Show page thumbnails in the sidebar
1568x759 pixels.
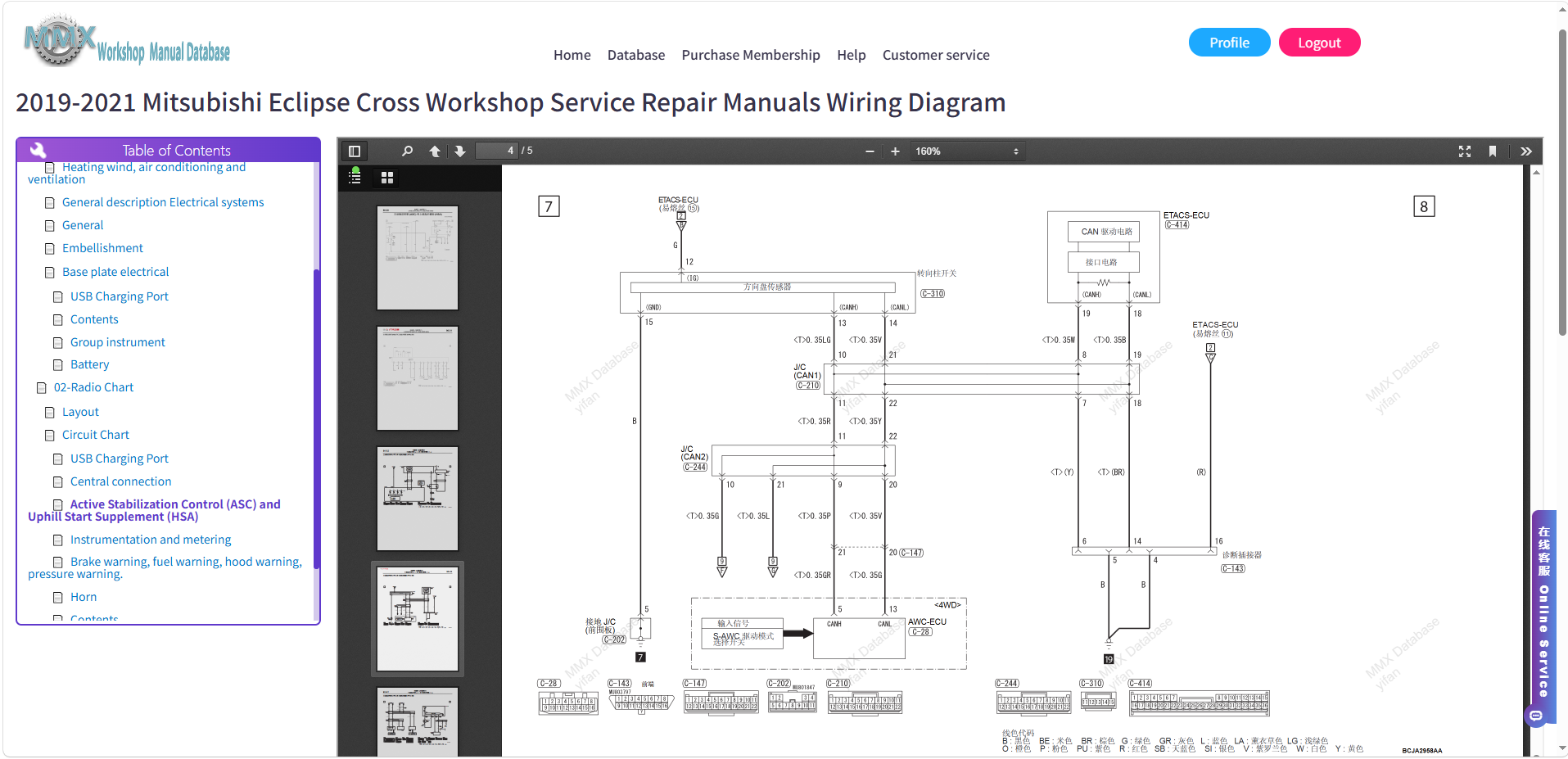pos(387,178)
